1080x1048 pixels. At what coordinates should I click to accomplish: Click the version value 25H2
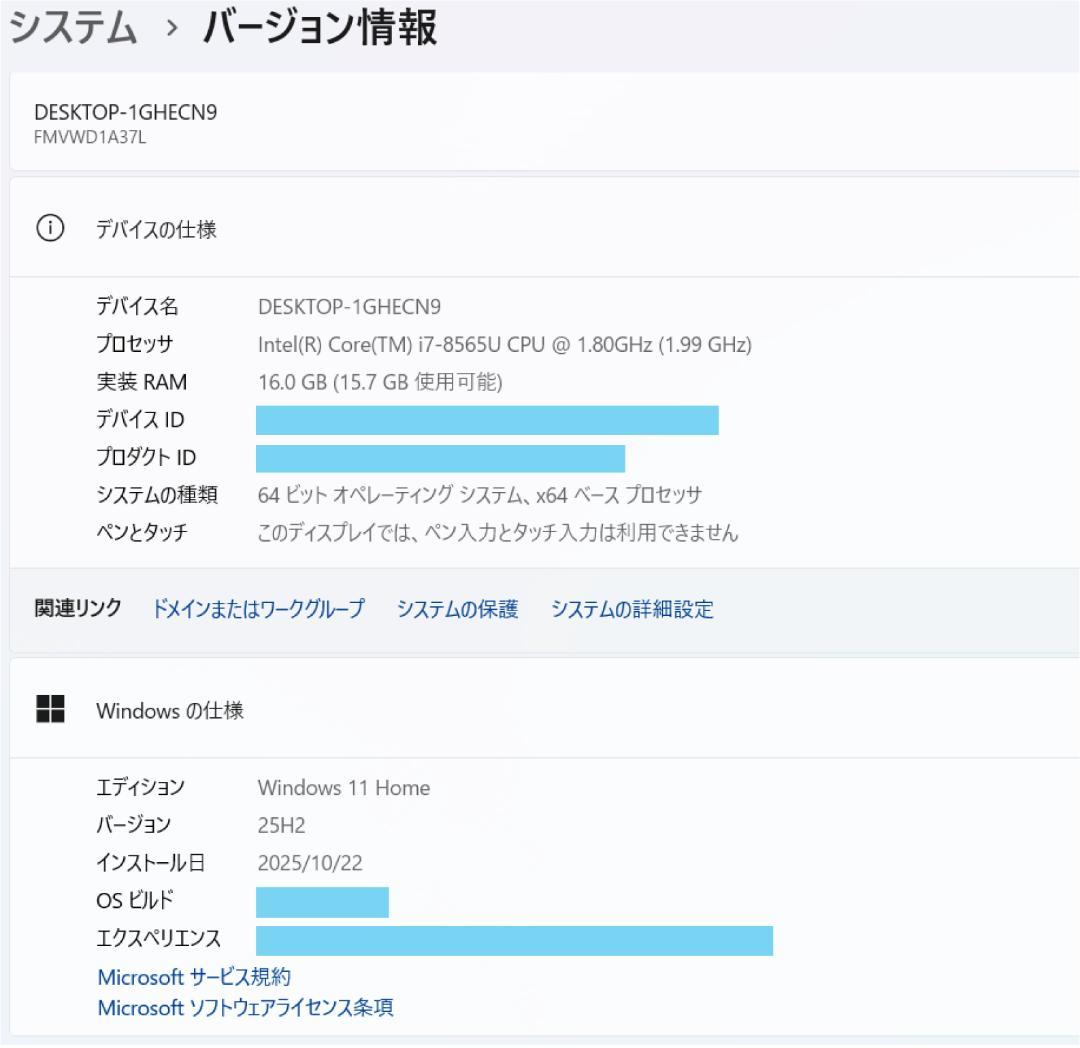click(x=282, y=825)
